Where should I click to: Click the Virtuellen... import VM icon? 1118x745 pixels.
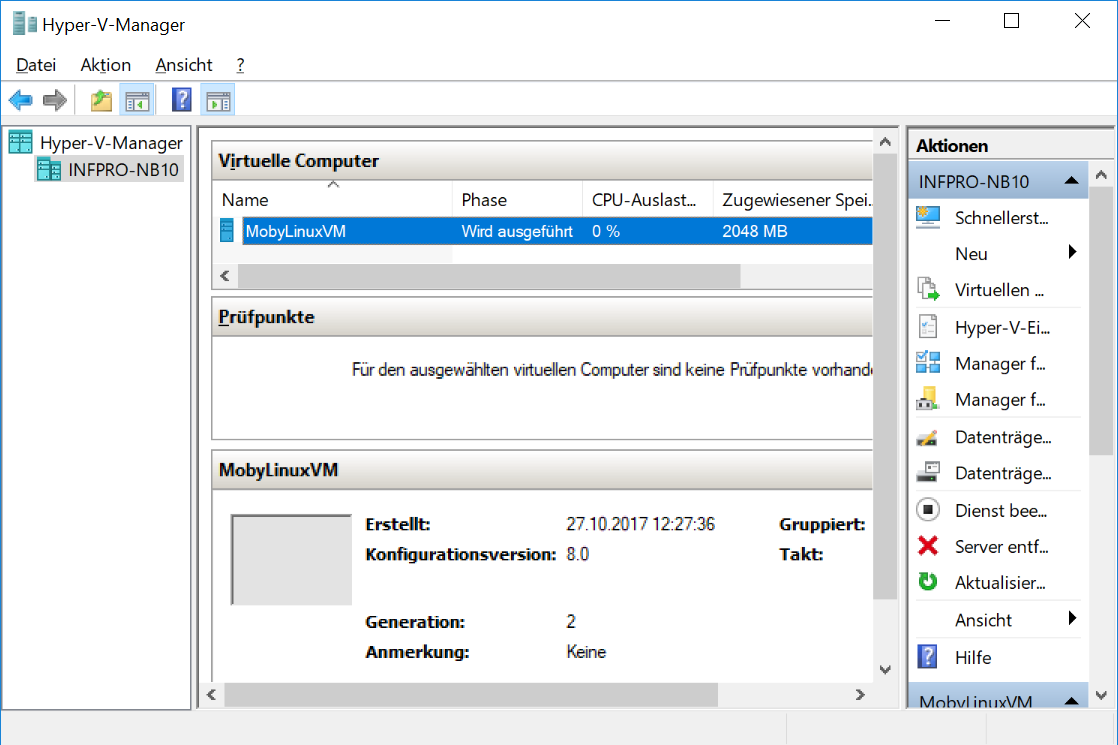coord(928,289)
